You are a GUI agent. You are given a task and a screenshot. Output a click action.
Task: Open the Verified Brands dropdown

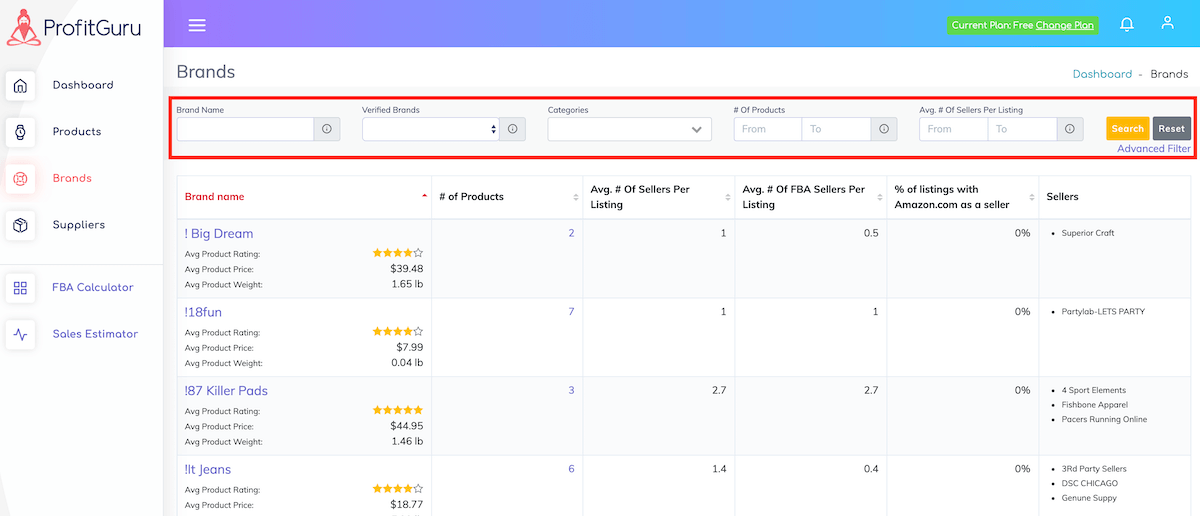pyautogui.click(x=431, y=129)
